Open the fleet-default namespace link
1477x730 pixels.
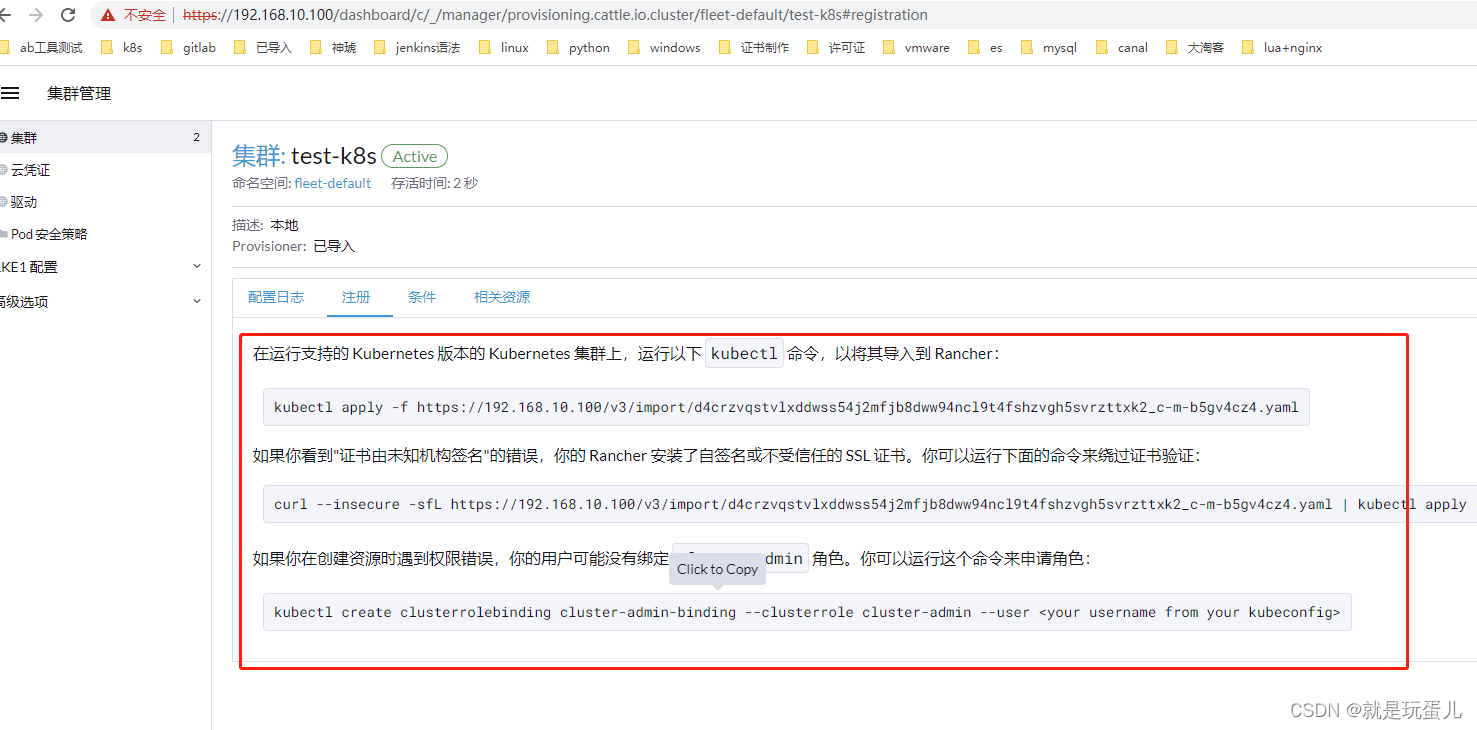pyautogui.click(x=333, y=184)
